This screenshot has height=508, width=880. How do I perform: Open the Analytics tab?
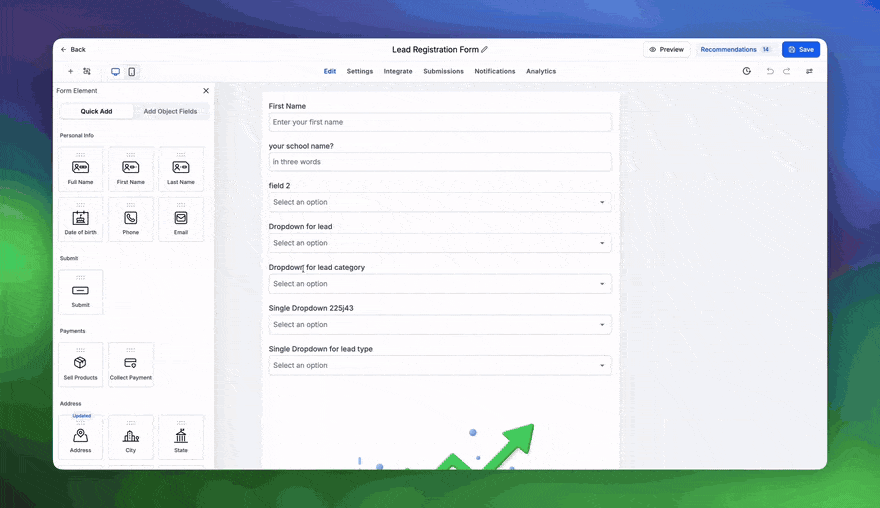click(x=541, y=71)
